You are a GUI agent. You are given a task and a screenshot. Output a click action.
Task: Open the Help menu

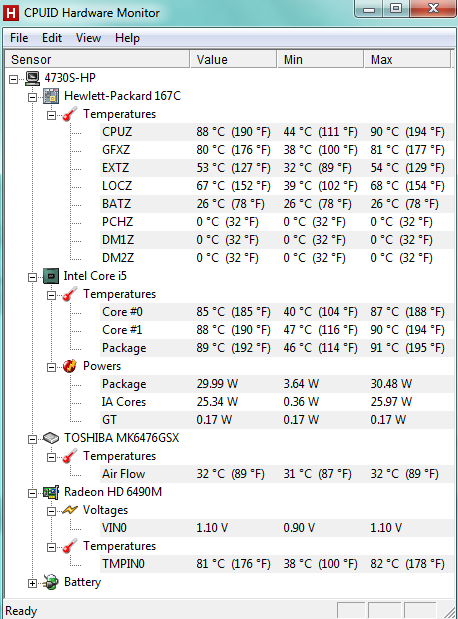pyautogui.click(x=127, y=38)
